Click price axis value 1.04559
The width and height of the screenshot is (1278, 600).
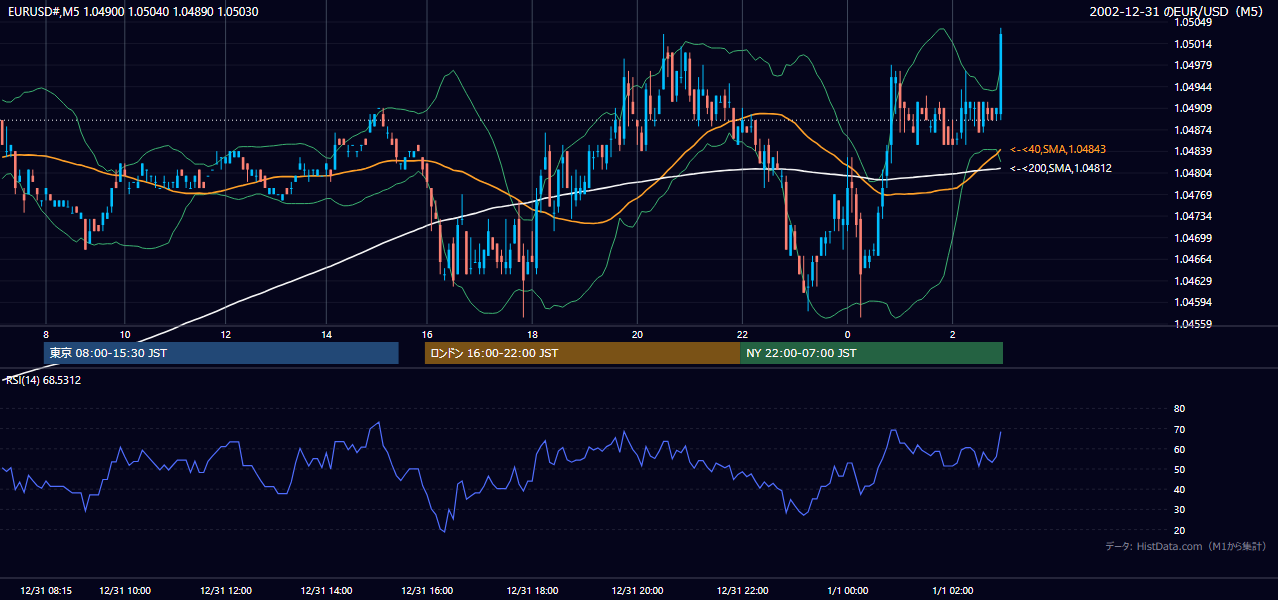1194,324
